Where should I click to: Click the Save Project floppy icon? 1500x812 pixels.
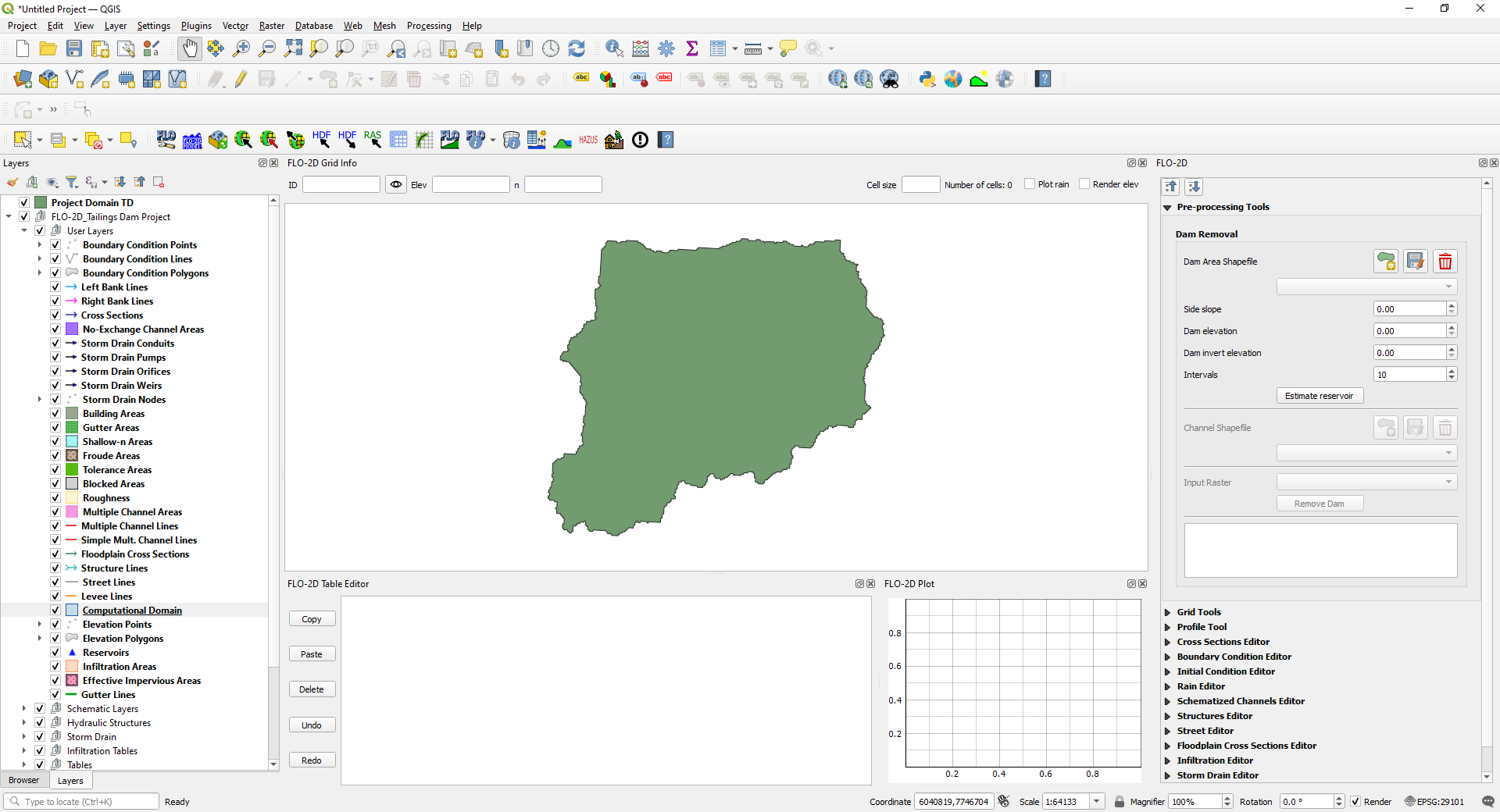pos(74,48)
